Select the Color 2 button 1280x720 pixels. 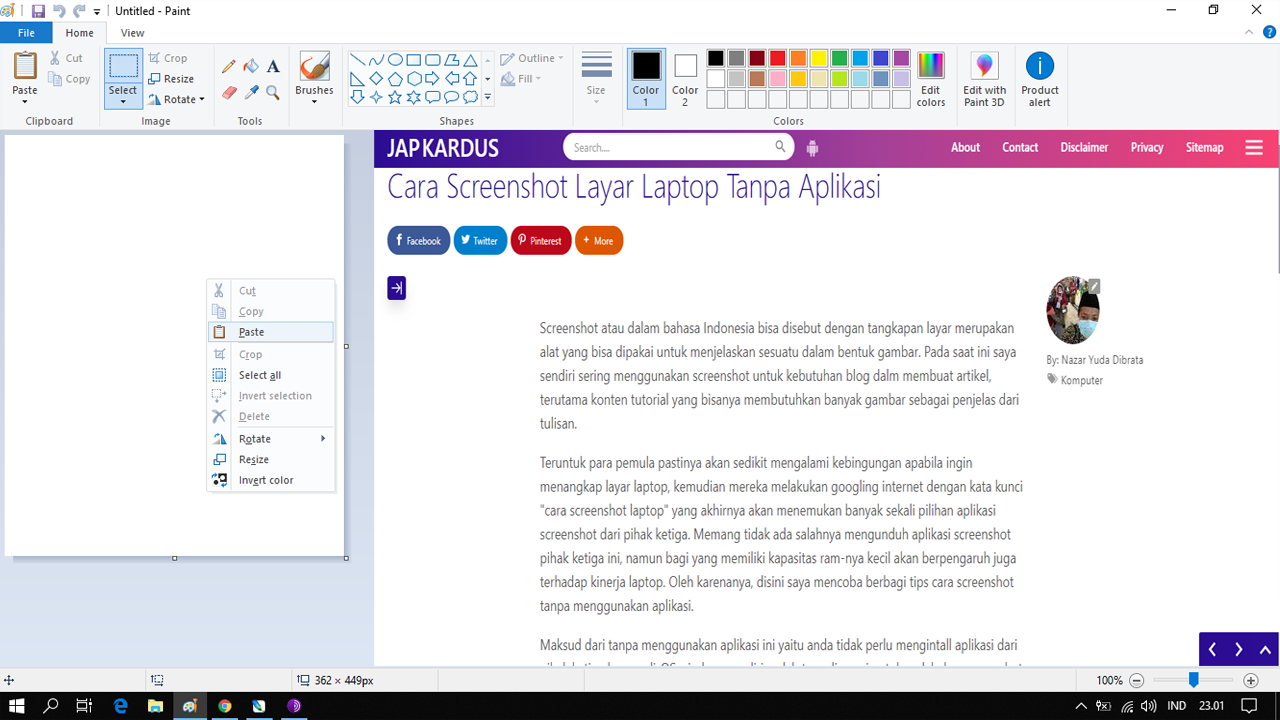[685, 79]
